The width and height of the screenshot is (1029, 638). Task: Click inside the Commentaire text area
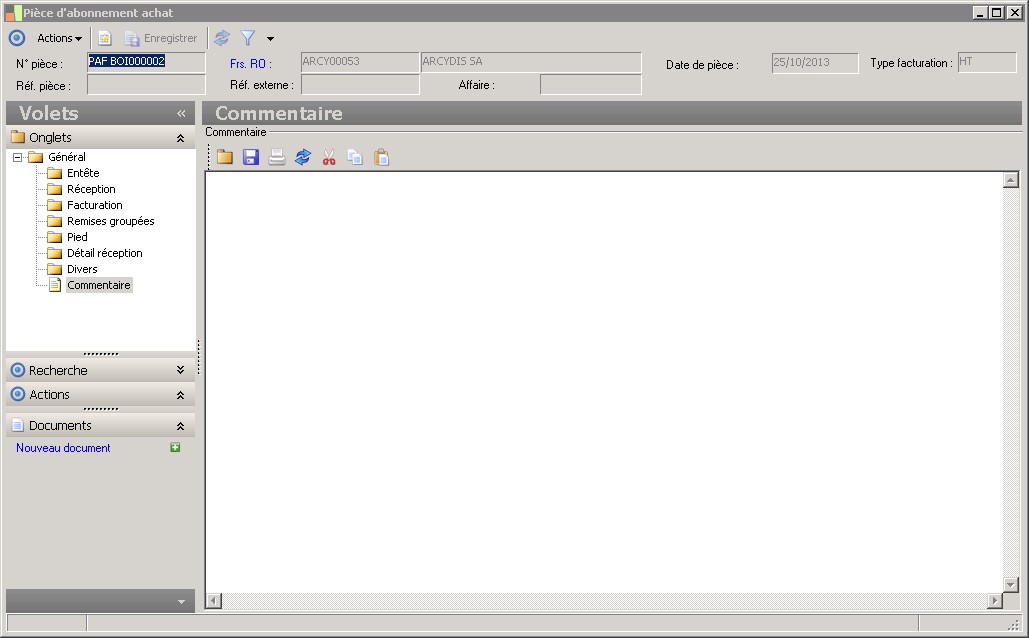[600, 380]
